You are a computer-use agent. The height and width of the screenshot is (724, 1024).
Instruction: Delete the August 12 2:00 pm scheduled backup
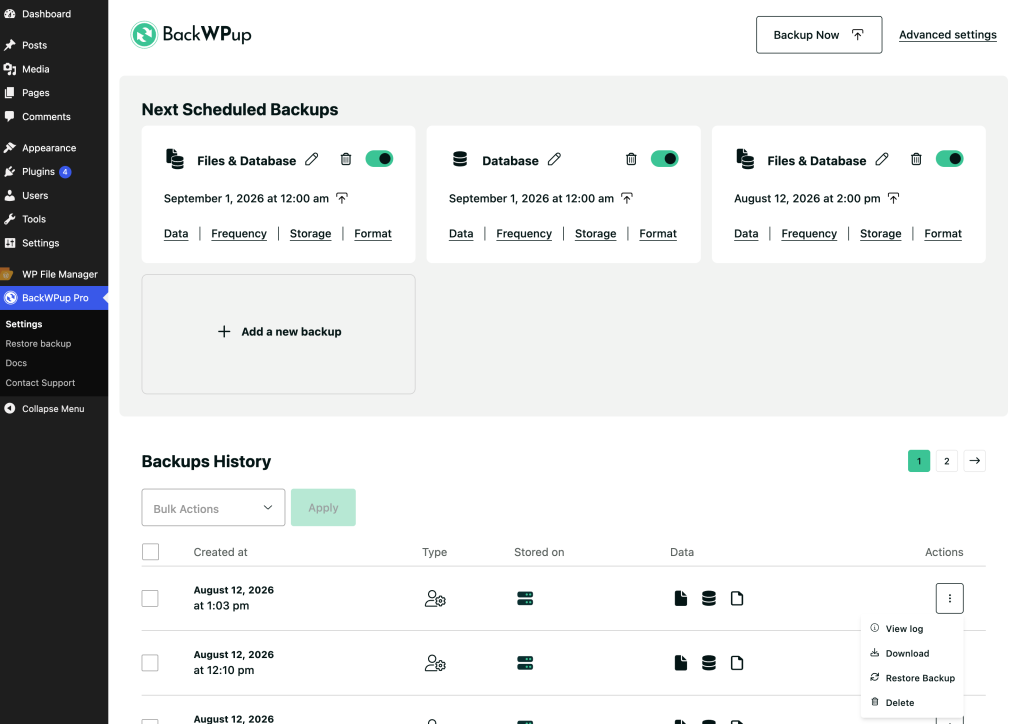[916, 159]
